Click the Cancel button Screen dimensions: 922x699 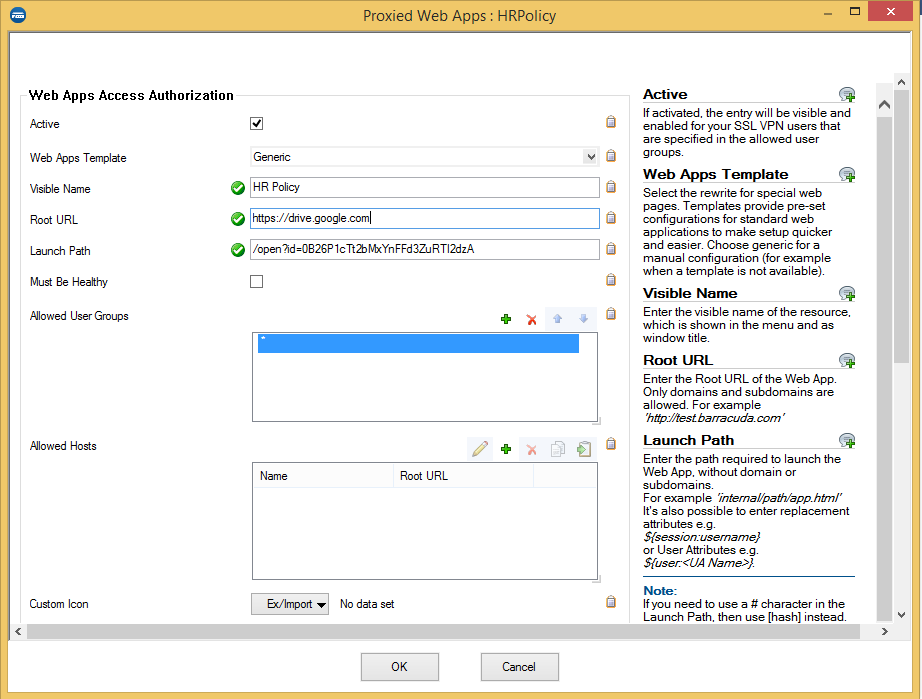(x=519, y=667)
